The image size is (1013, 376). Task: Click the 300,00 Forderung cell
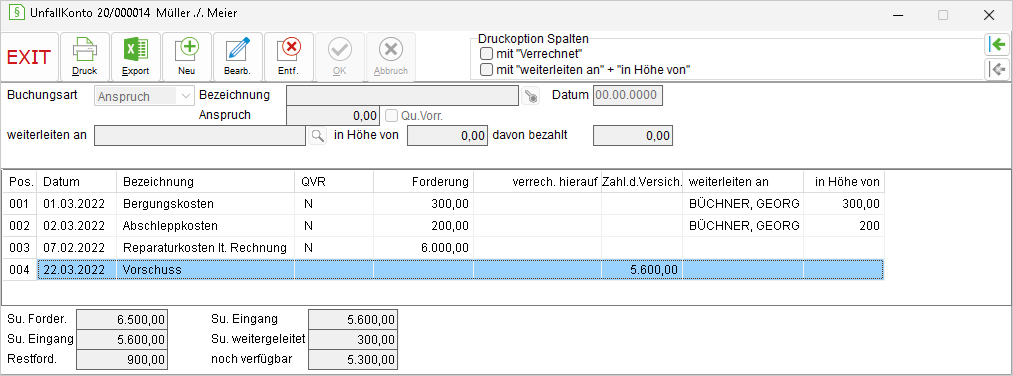[423, 204]
